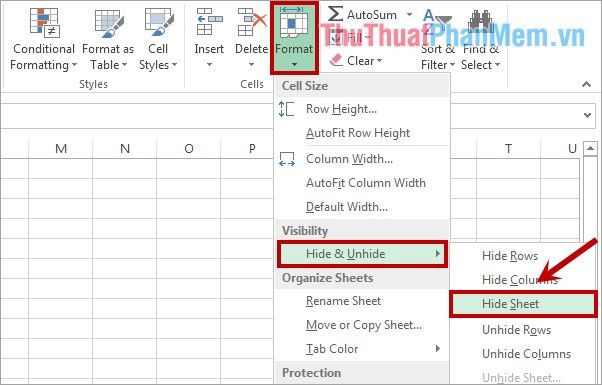Open Conditional Formatting icon
This screenshot has height=385, width=602.
[x=44, y=23]
